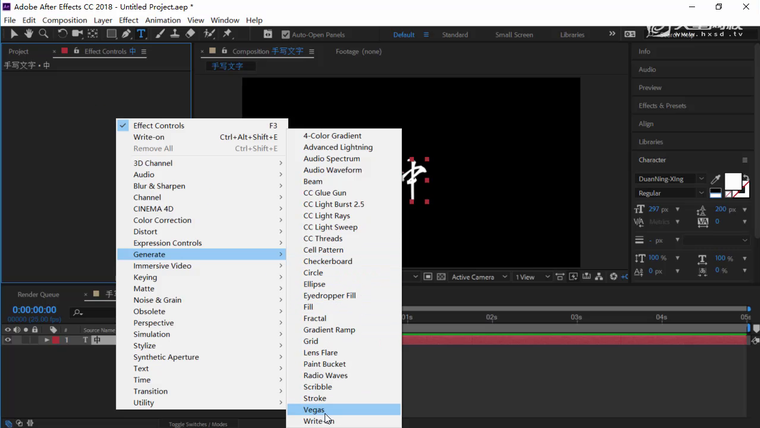Select the Brush tool
The height and width of the screenshot is (428, 760).
[160, 34]
